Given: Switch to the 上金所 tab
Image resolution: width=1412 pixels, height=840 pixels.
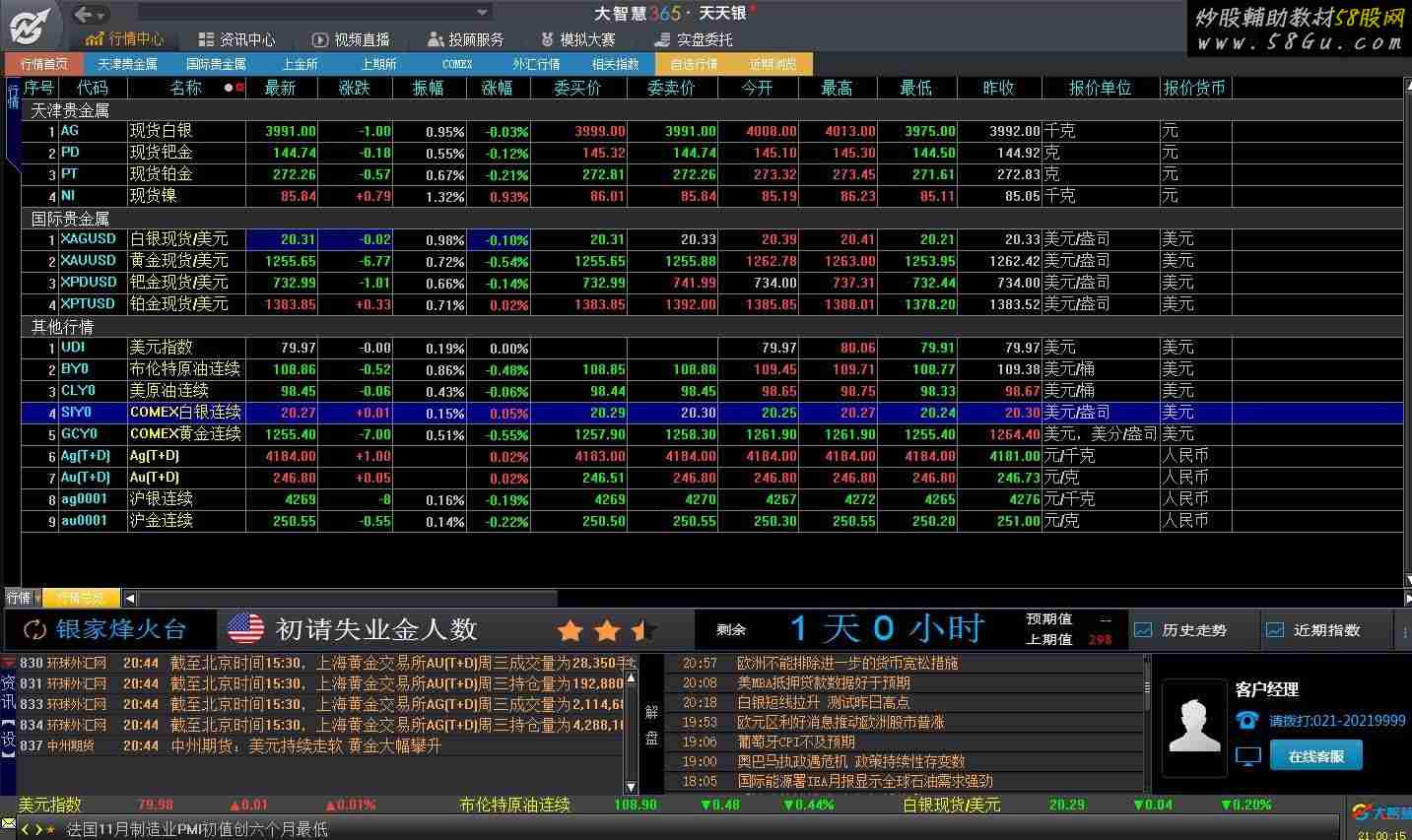Looking at the screenshot, I should click(x=300, y=64).
